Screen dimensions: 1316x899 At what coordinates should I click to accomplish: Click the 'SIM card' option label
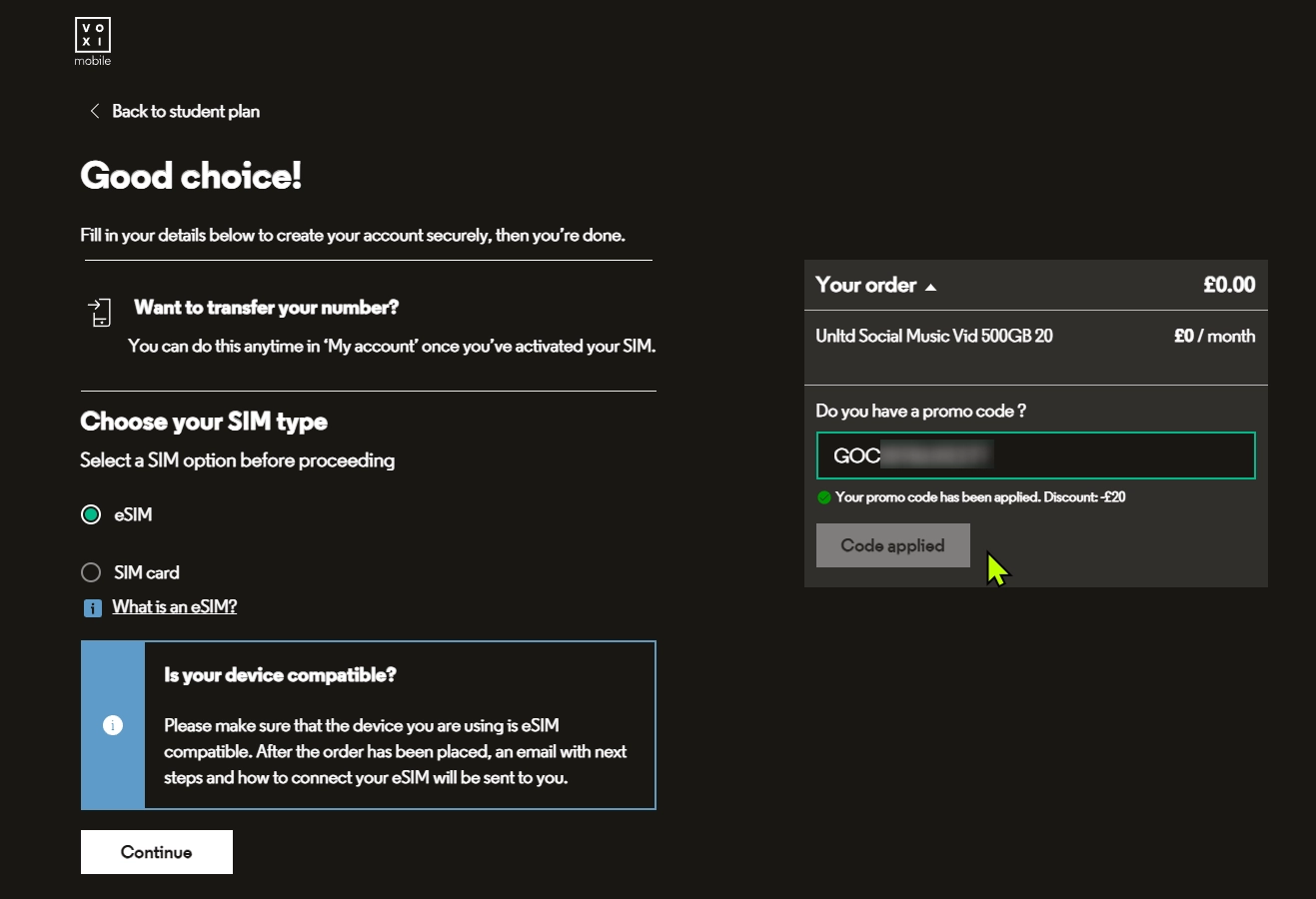(147, 572)
